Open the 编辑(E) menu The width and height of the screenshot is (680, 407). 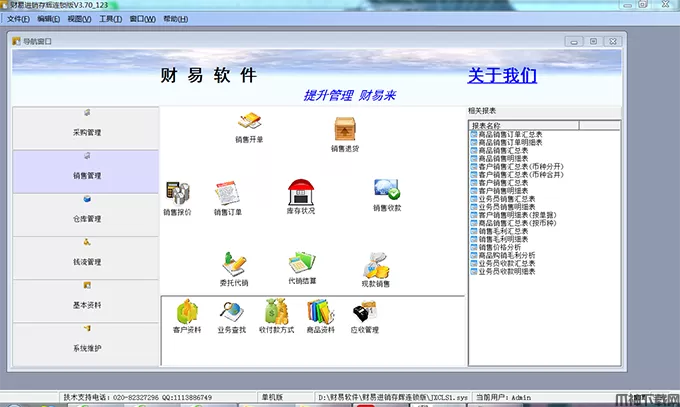coord(48,19)
